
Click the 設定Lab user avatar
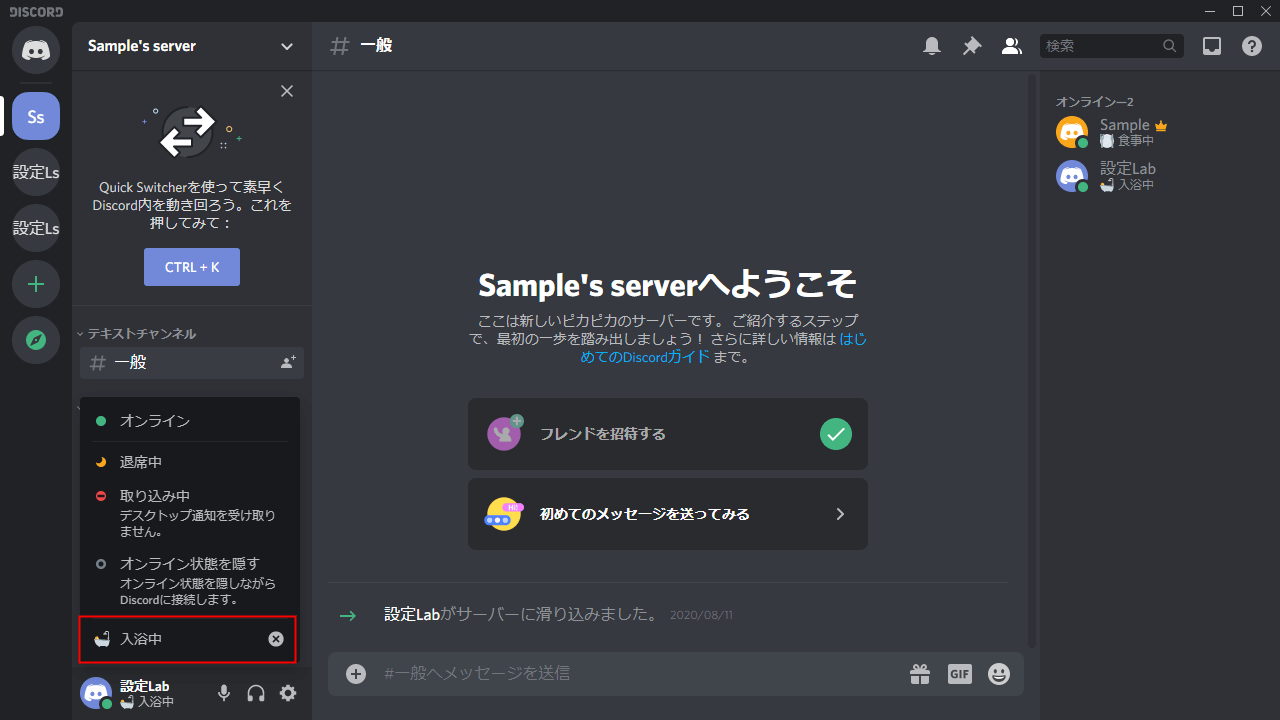click(x=96, y=693)
